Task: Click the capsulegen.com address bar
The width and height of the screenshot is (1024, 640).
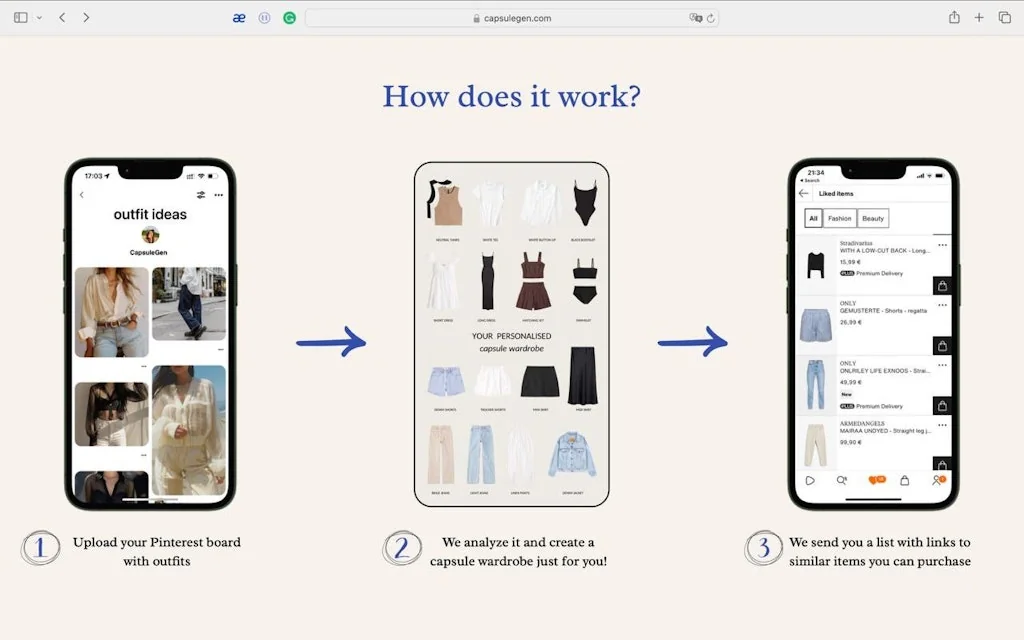Action: [x=512, y=17]
